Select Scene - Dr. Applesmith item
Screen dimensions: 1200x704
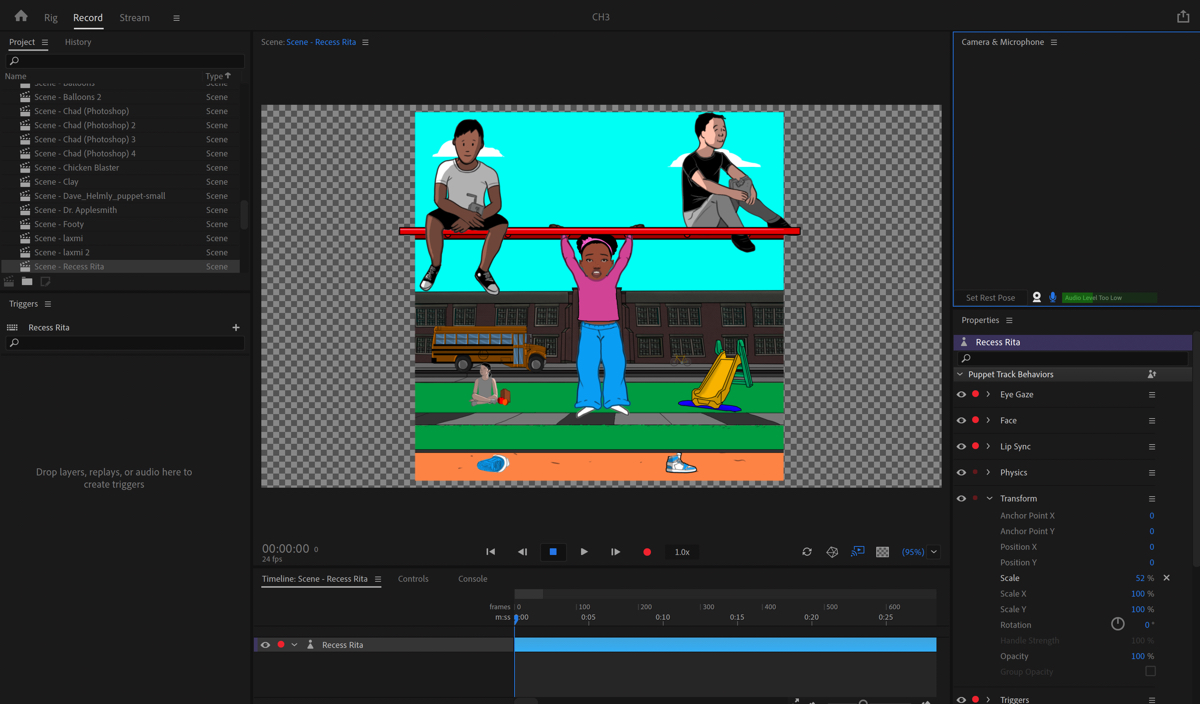pos(75,210)
